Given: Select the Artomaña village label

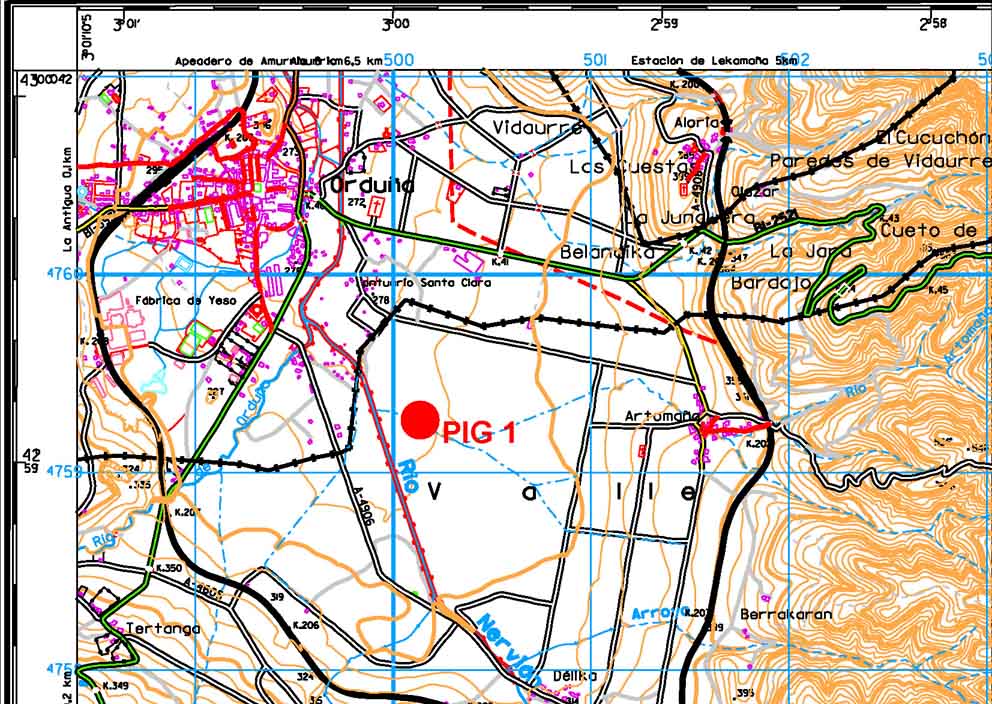Looking at the screenshot, I should (658, 415).
